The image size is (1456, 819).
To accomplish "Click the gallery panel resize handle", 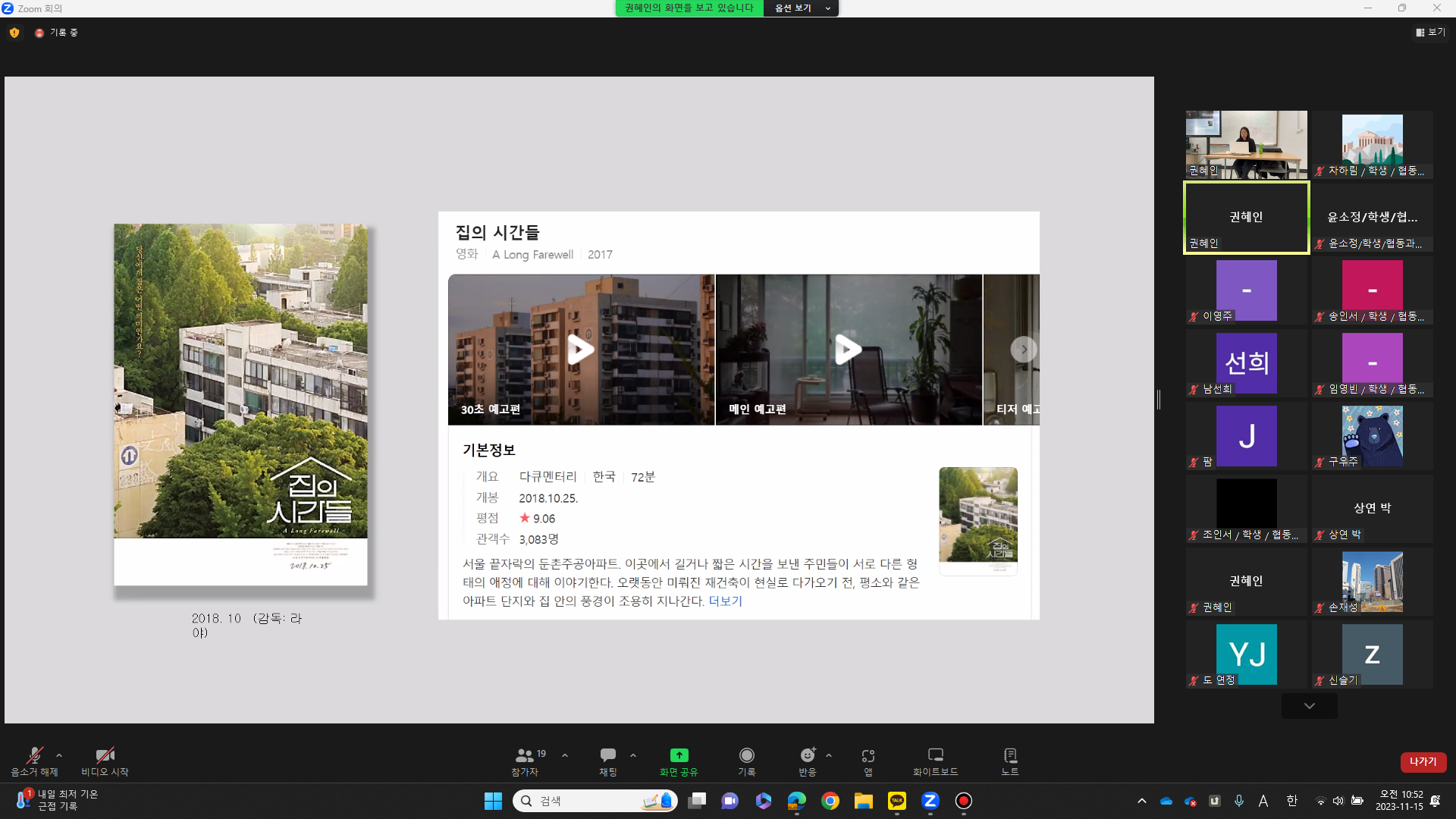I will tap(1159, 400).
